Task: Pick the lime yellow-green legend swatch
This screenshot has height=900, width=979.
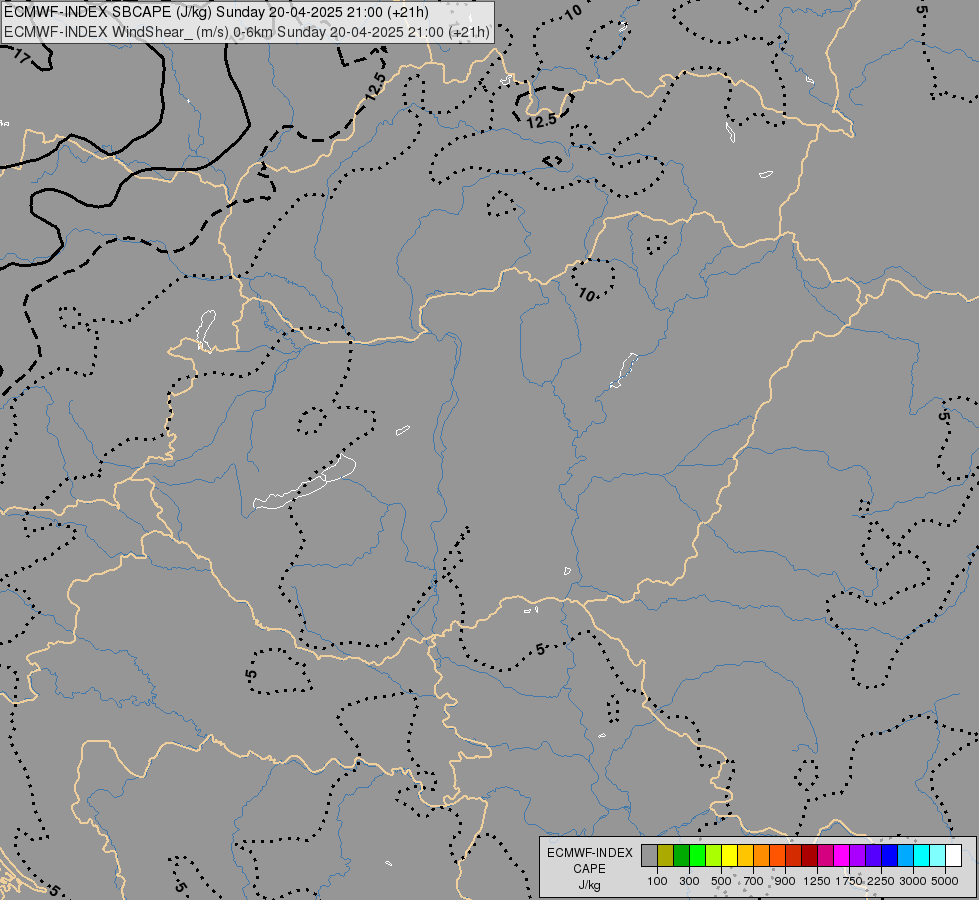Action: pyautogui.click(x=714, y=855)
